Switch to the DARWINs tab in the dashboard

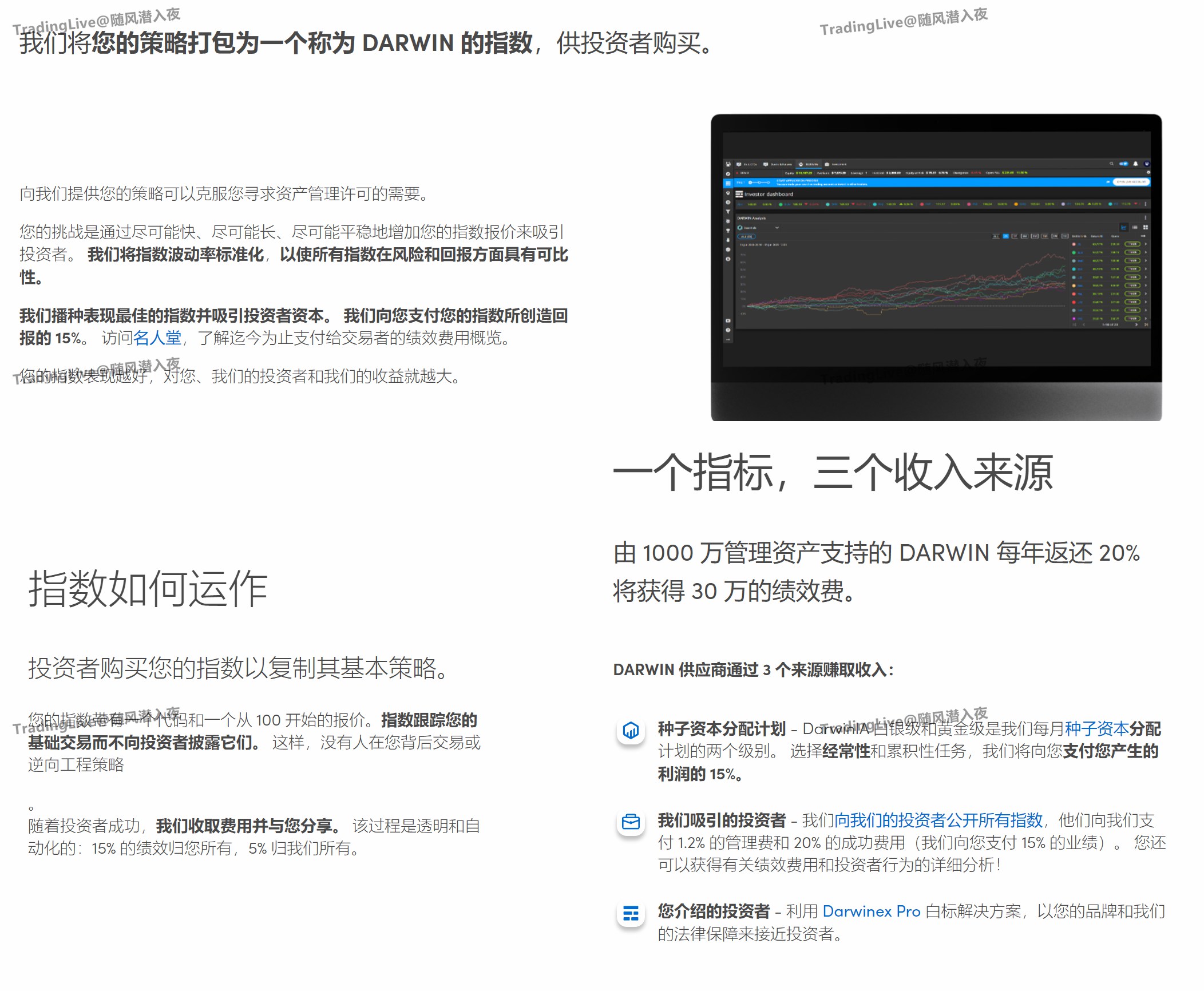point(809,164)
